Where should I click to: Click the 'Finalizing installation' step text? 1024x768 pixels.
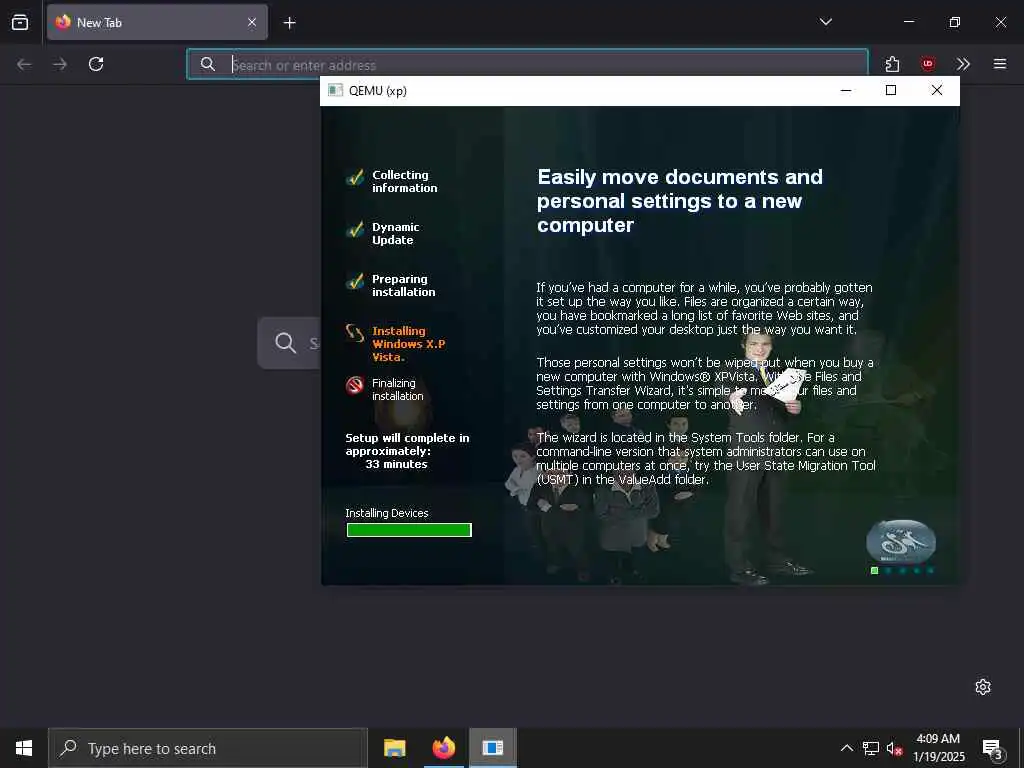398,389
